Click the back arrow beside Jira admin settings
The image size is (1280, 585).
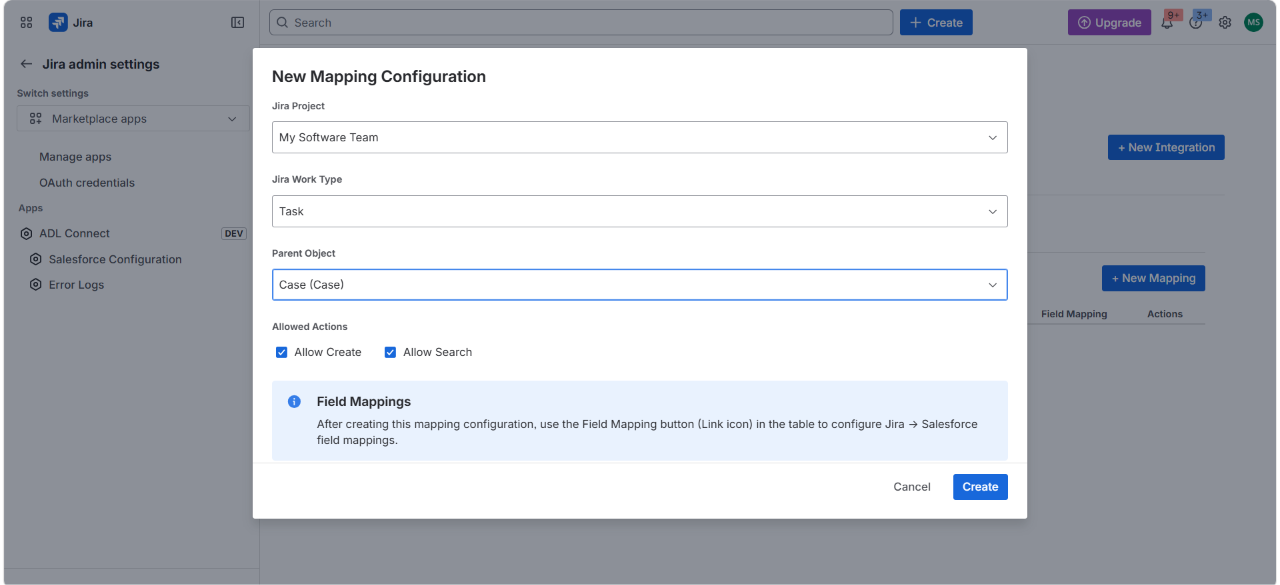pyautogui.click(x=26, y=64)
